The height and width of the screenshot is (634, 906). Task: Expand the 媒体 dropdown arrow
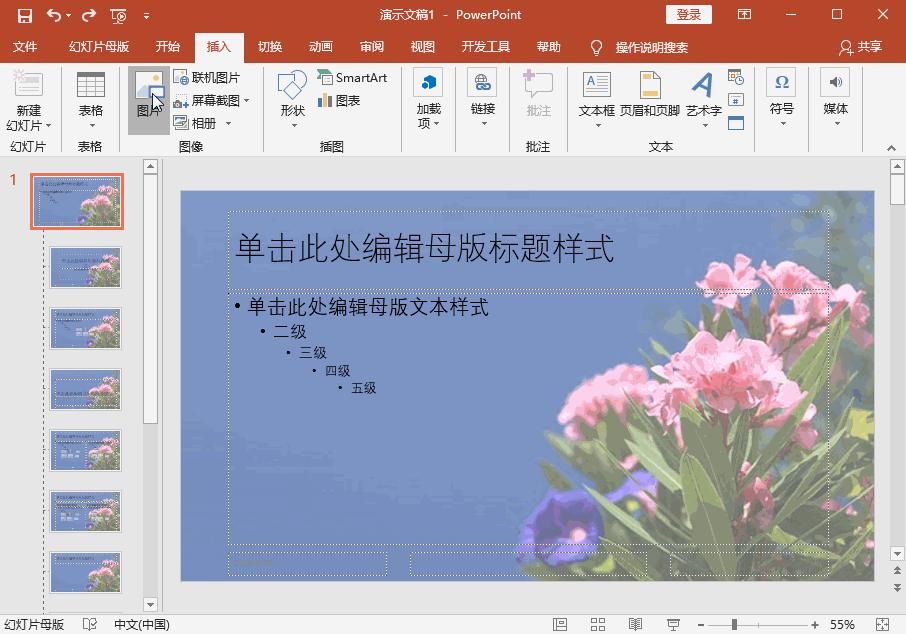[837, 123]
